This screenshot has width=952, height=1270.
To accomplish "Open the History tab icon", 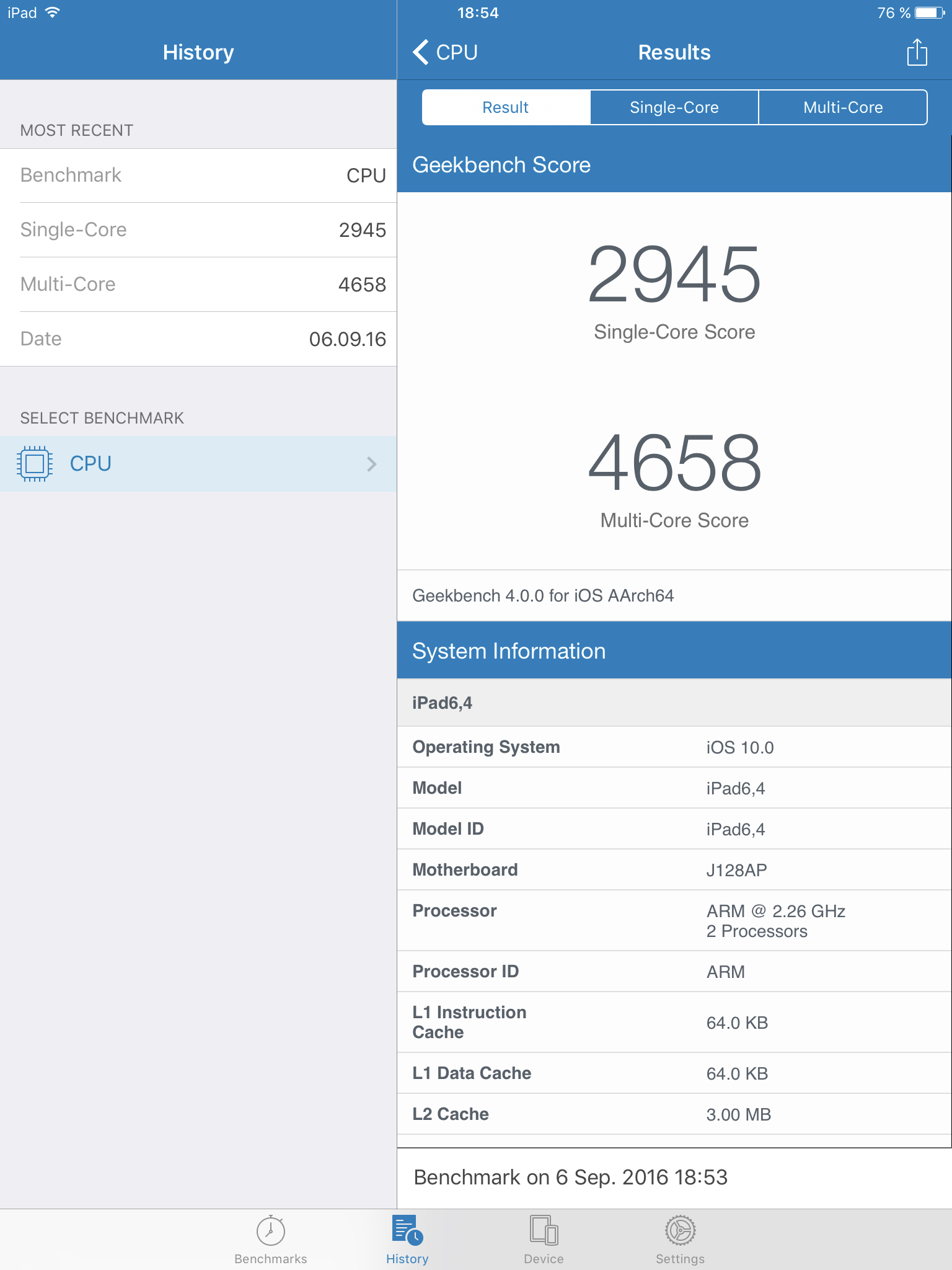I will (407, 1230).
